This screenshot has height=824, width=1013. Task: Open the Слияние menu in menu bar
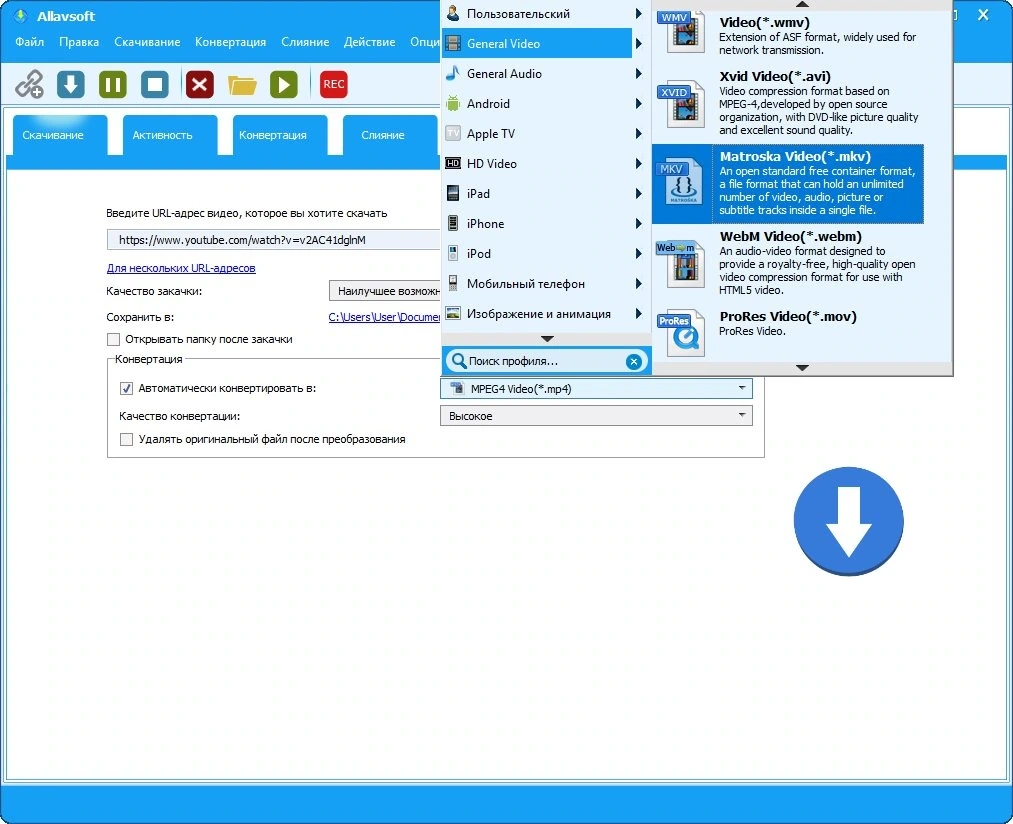coord(305,42)
